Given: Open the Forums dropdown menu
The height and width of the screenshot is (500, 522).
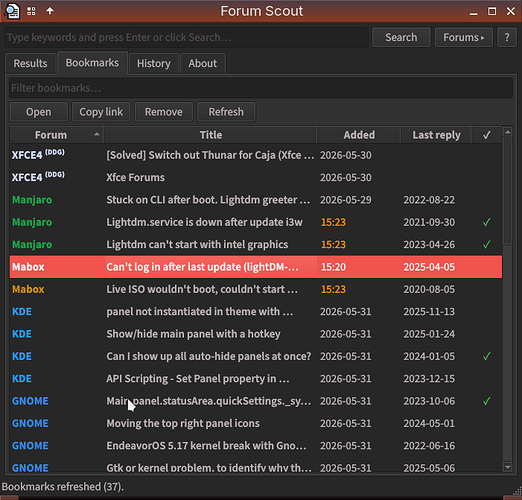Looking at the screenshot, I should coord(464,37).
